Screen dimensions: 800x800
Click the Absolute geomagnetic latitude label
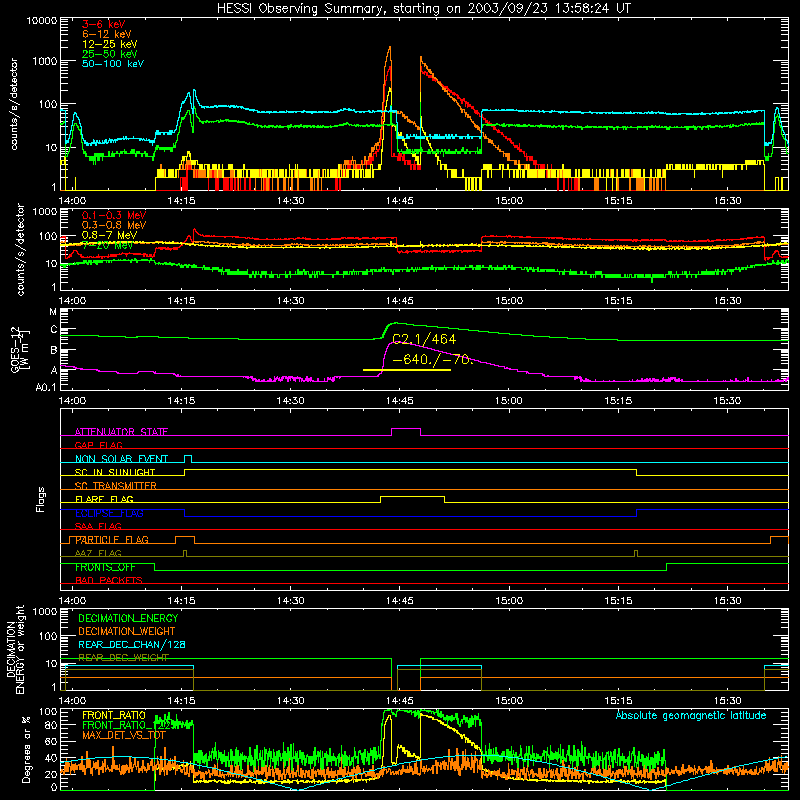pos(691,715)
